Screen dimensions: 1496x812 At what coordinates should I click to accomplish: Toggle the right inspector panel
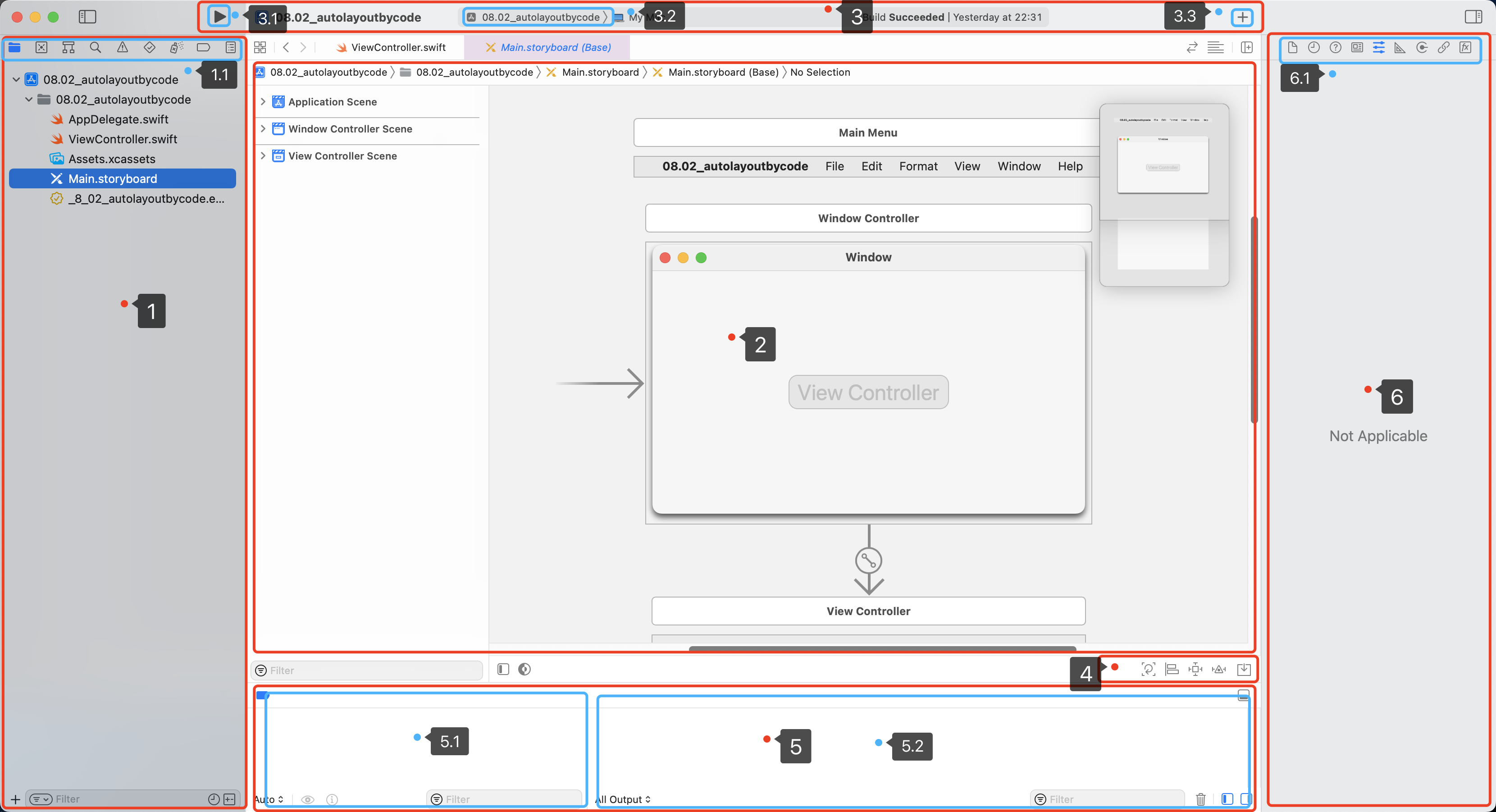pyautogui.click(x=1473, y=17)
